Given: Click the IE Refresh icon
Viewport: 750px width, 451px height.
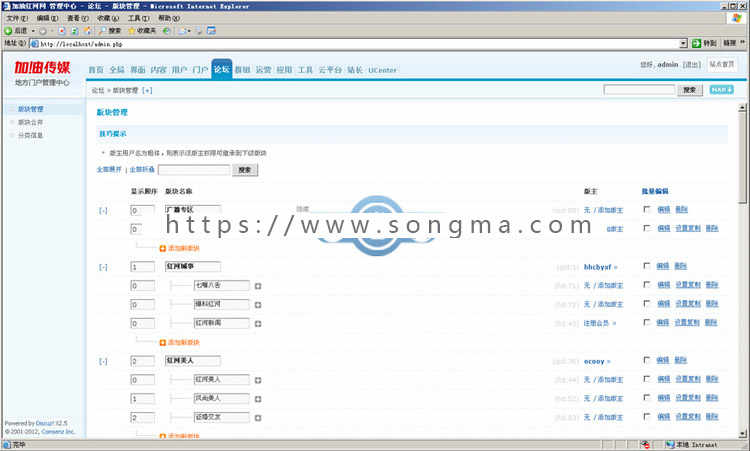Looking at the screenshot, I should coord(75,31).
